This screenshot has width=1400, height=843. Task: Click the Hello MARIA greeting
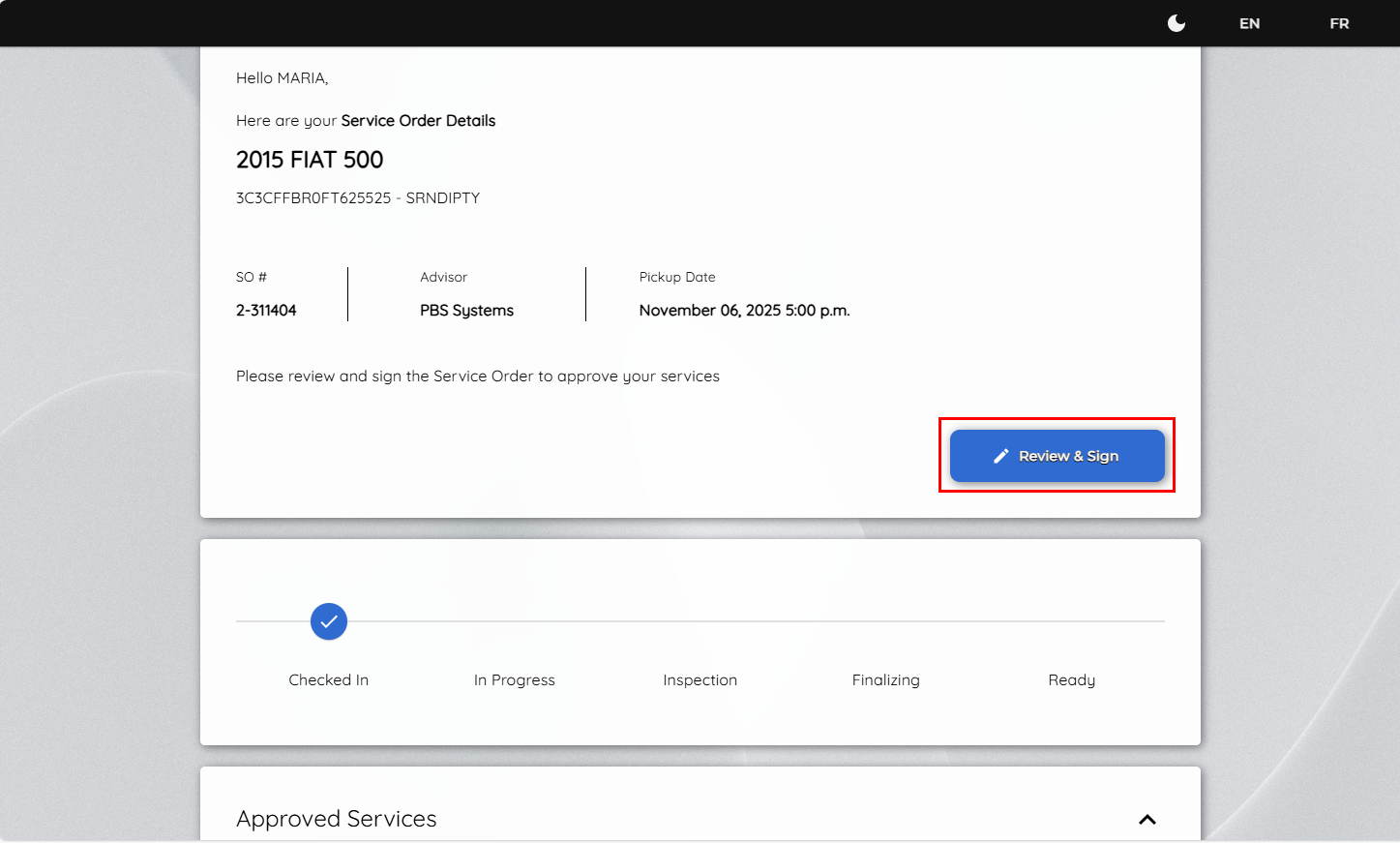point(282,78)
